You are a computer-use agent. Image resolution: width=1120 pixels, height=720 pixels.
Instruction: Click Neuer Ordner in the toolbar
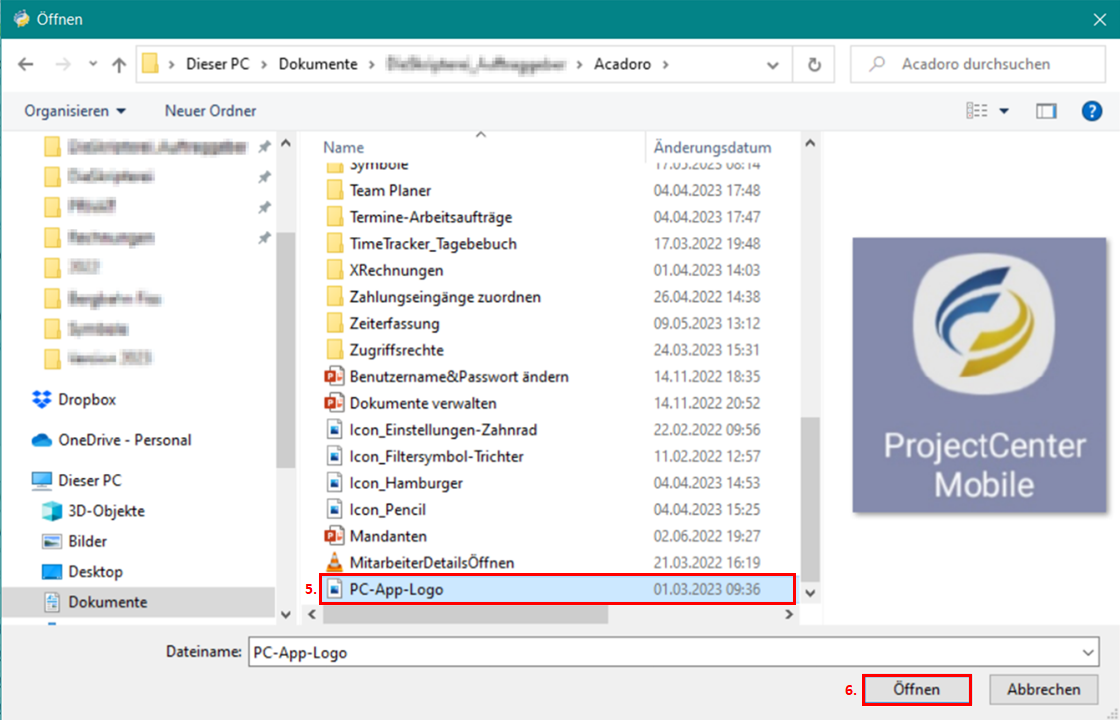(x=210, y=111)
